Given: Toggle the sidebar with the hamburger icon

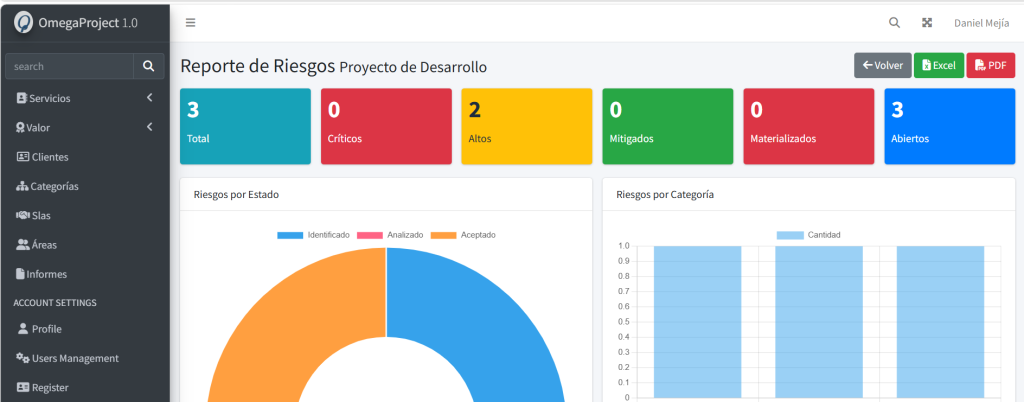Looking at the screenshot, I should point(191,23).
